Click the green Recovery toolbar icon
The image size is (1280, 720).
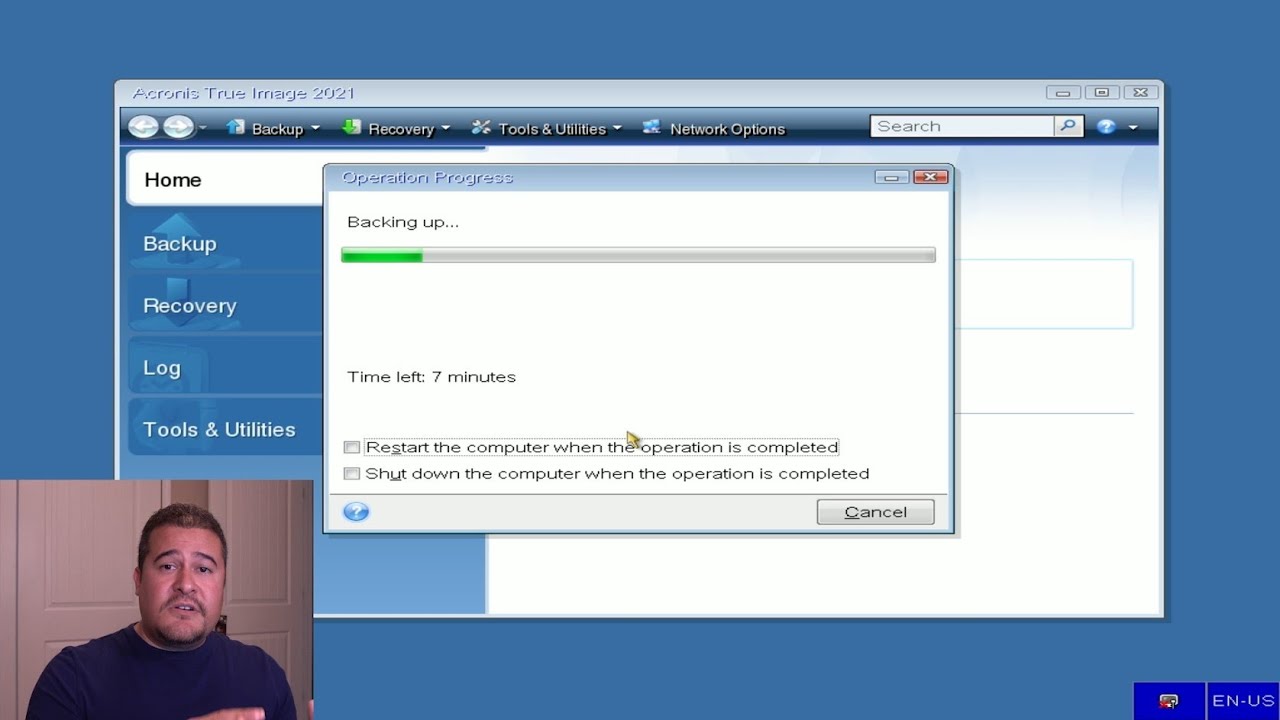351,128
